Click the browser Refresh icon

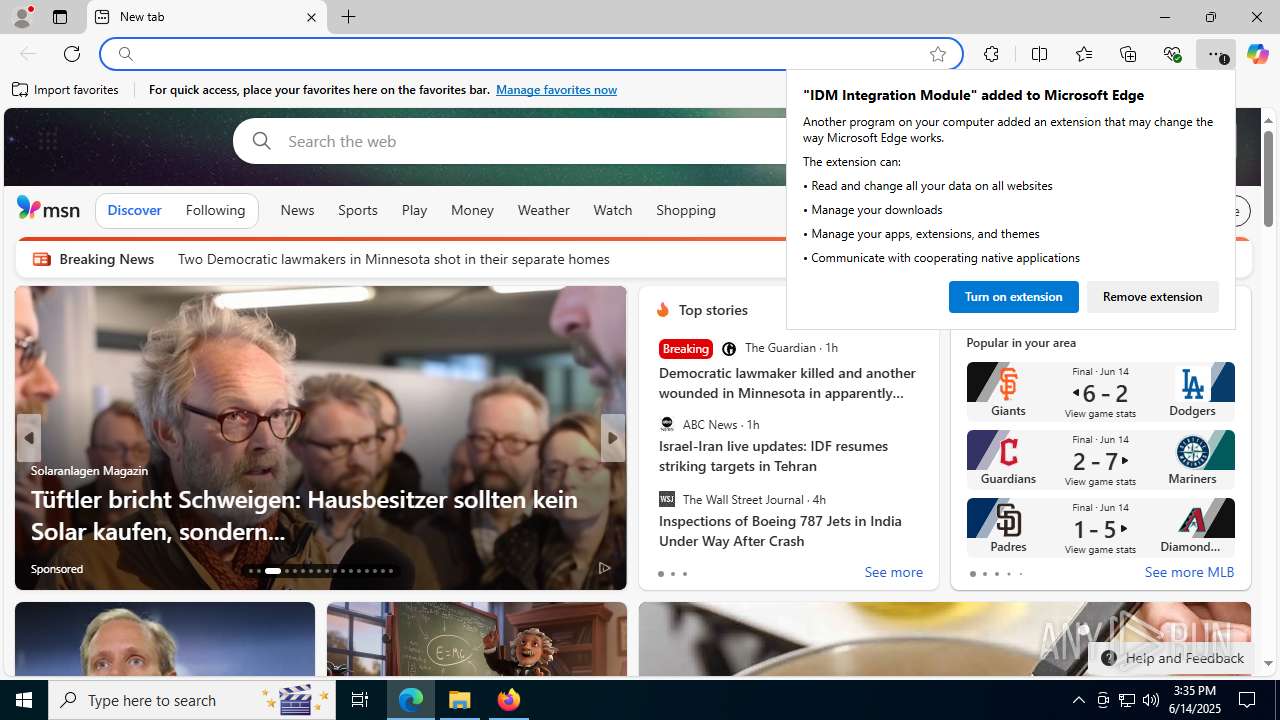(x=72, y=54)
